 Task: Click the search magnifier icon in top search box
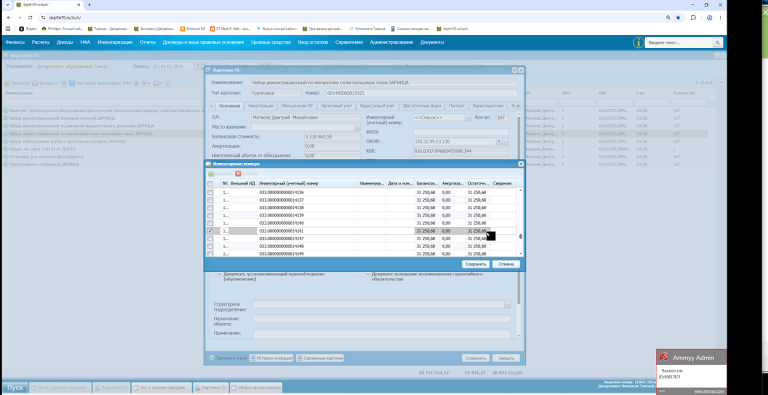717,43
